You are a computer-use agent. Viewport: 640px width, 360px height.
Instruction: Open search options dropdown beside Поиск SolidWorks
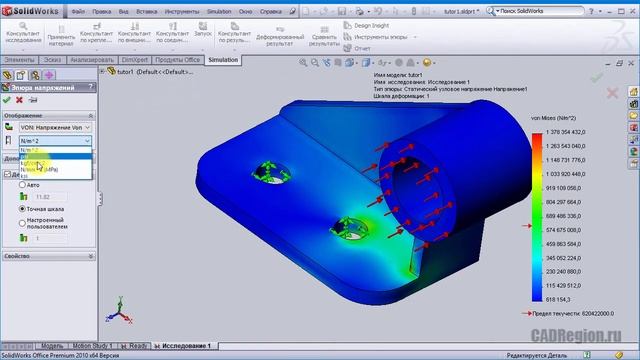pos(498,11)
